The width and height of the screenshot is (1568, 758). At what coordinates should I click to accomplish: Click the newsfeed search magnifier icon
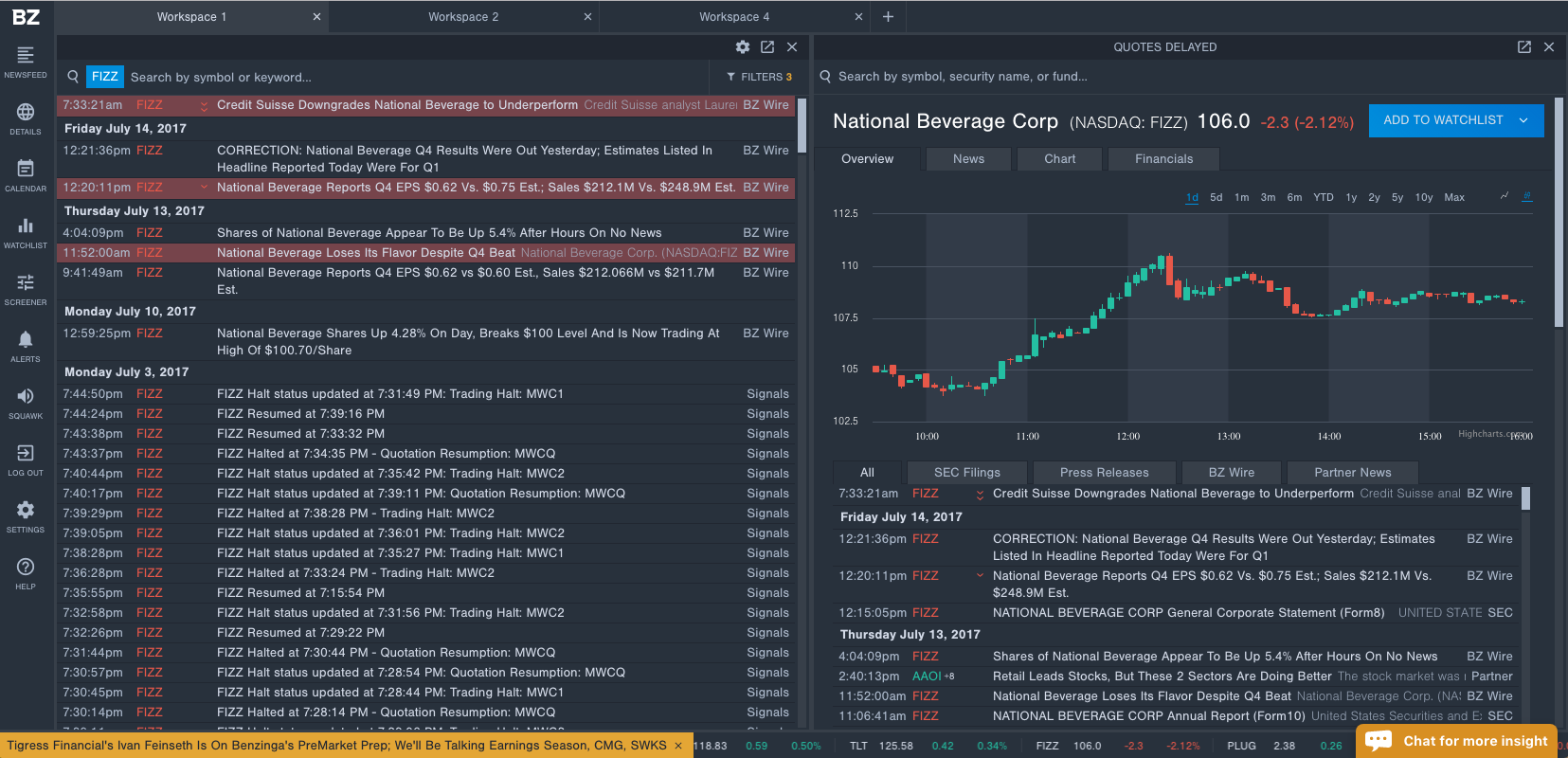pyautogui.click(x=73, y=77)
